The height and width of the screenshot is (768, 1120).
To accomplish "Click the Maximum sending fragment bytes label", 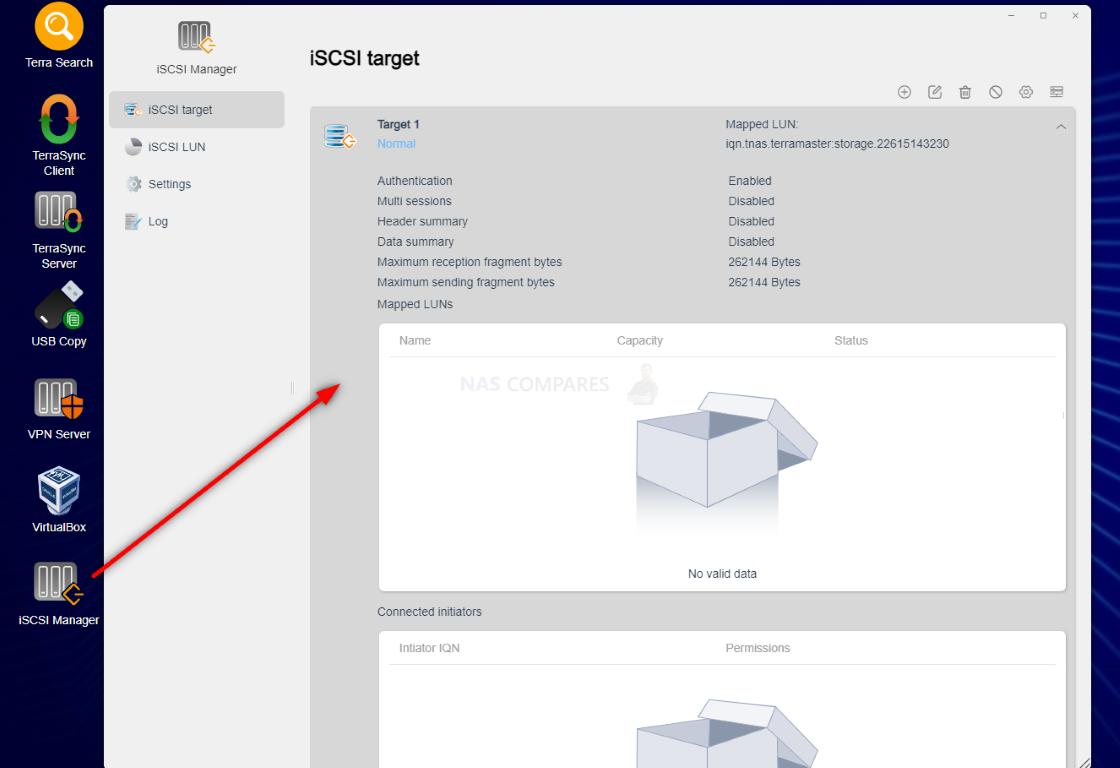I will click(466, 282).
